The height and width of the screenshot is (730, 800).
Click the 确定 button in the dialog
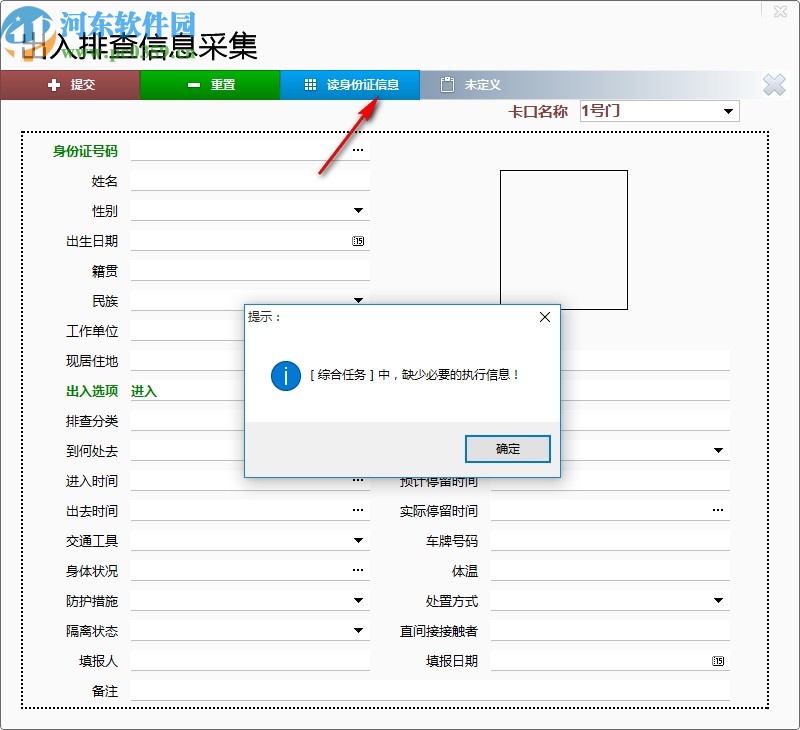(508, 448)
